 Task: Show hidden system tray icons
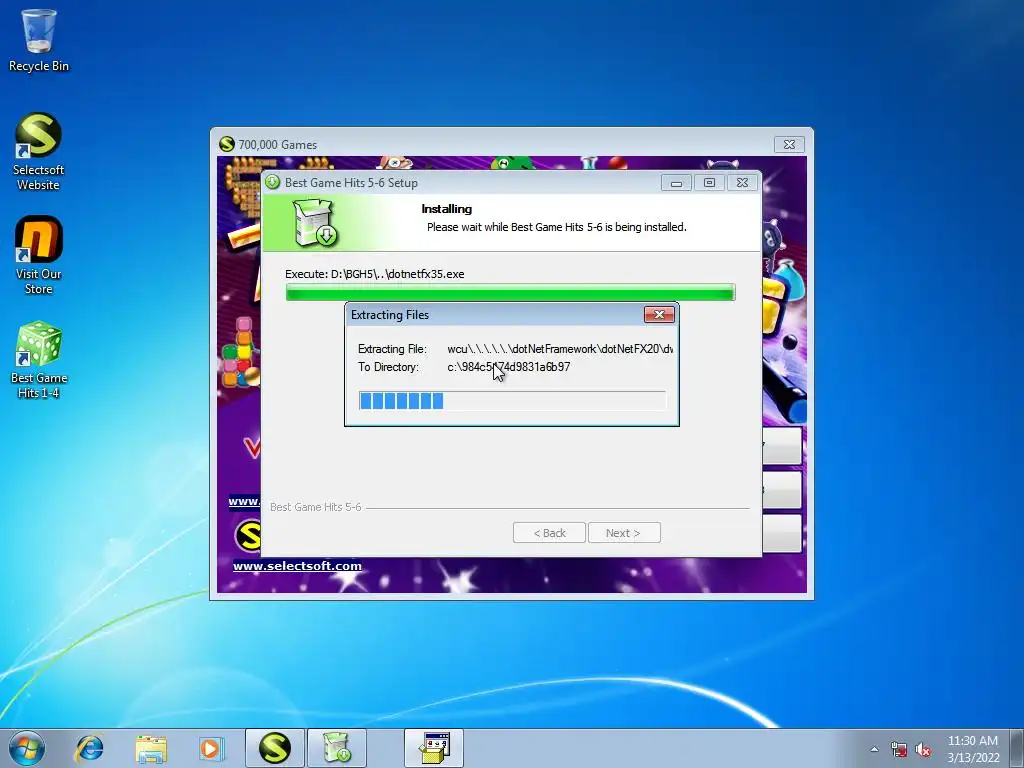874,749
